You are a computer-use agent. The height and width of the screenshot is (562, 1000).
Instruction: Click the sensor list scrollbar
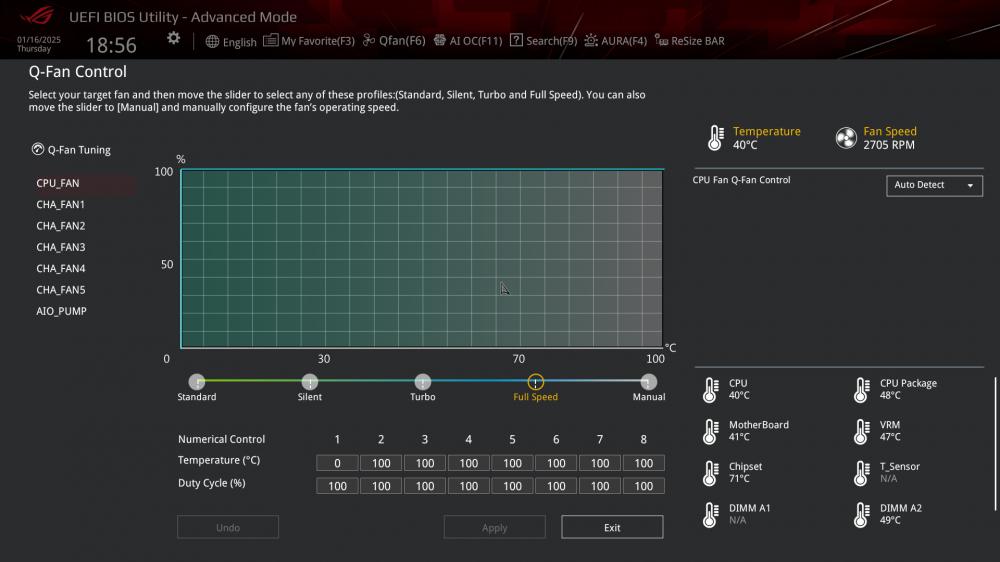pyautogui.click(x=995, y=444)
